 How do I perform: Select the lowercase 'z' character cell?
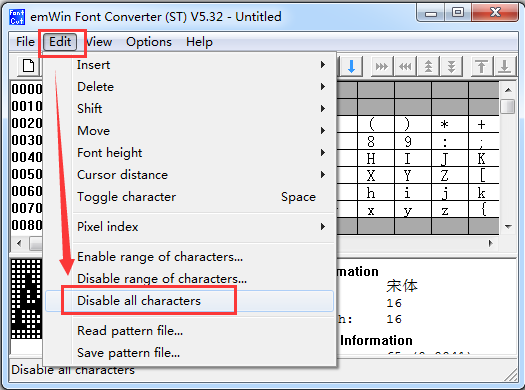450,210
